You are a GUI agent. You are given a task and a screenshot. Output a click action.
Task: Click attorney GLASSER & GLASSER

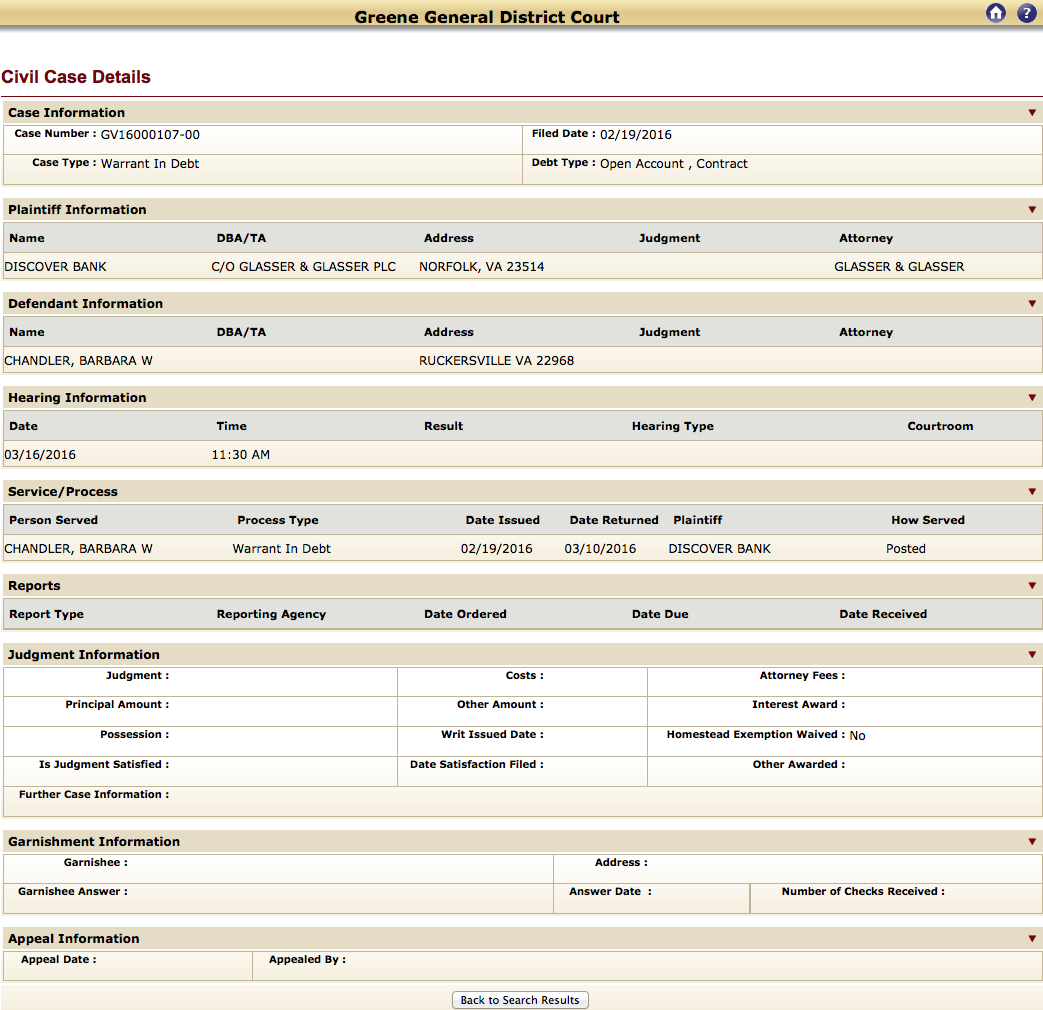pos(899,267)
